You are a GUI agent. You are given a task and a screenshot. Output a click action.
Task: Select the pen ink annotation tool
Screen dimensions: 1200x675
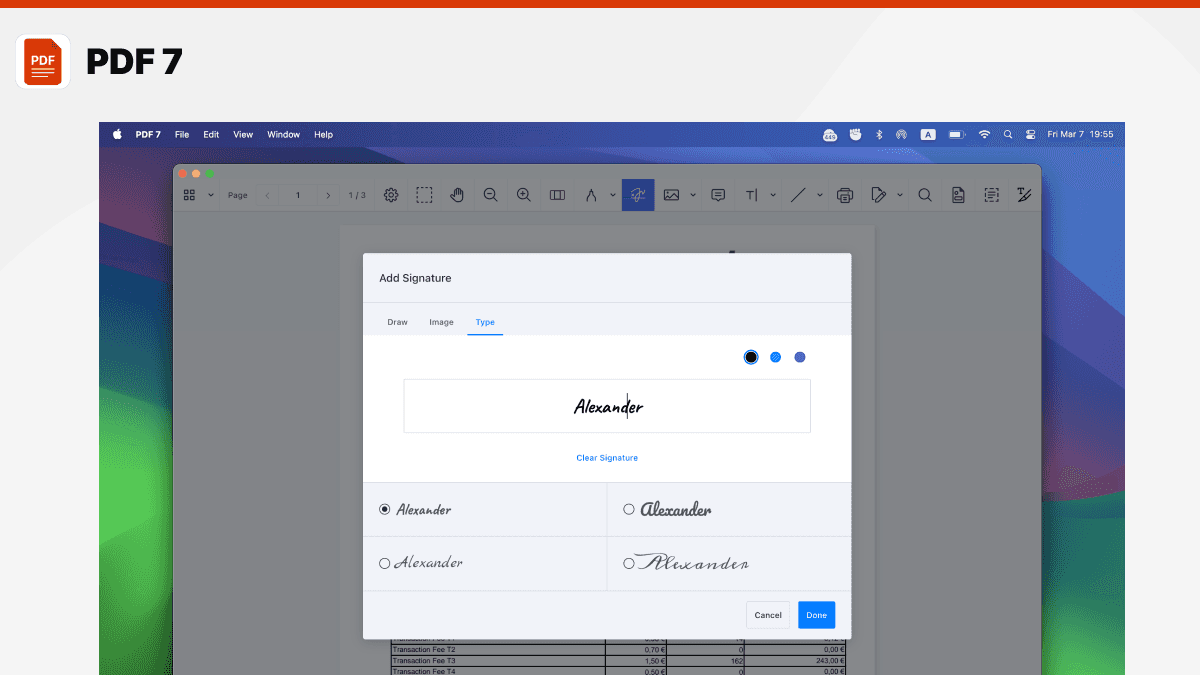click(x=591, y=195)
